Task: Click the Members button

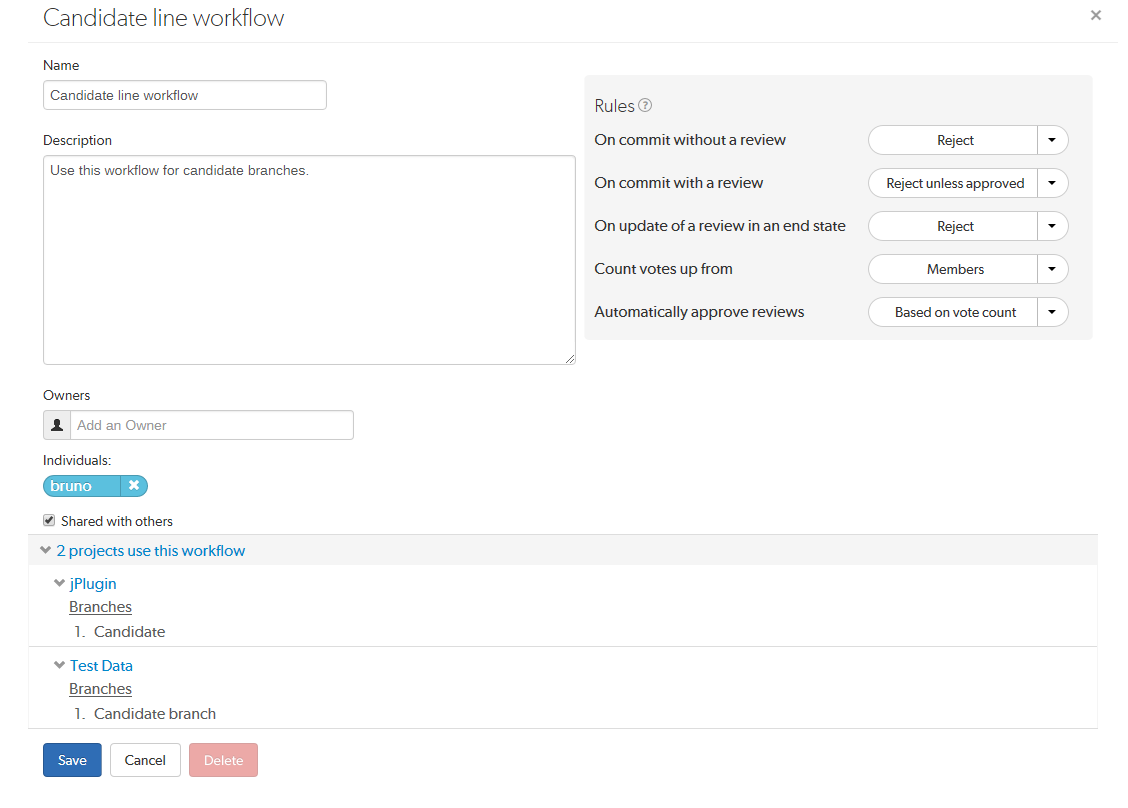Action: 953,269
